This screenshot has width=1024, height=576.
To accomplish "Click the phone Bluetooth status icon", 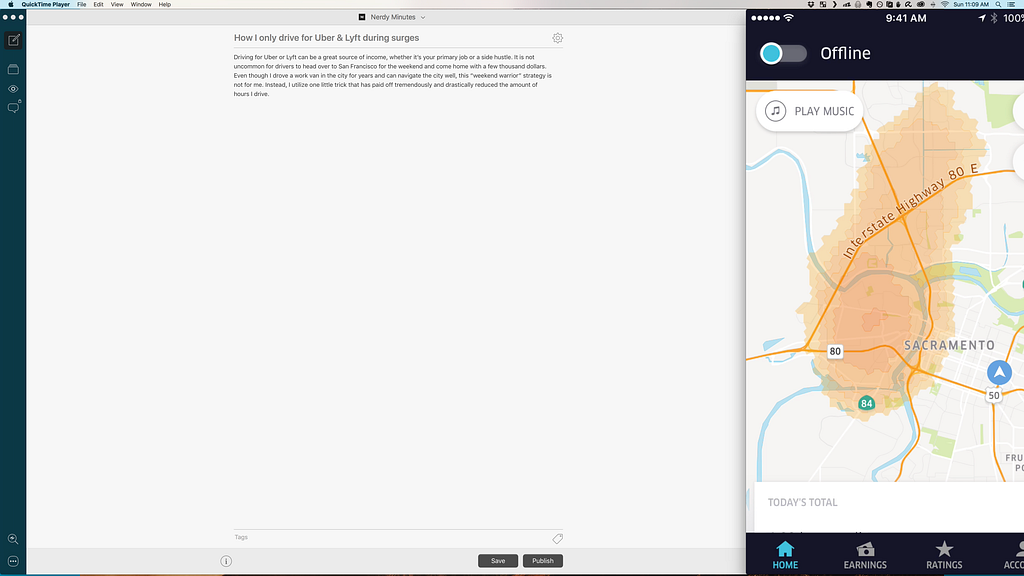I will coord(994,18).
